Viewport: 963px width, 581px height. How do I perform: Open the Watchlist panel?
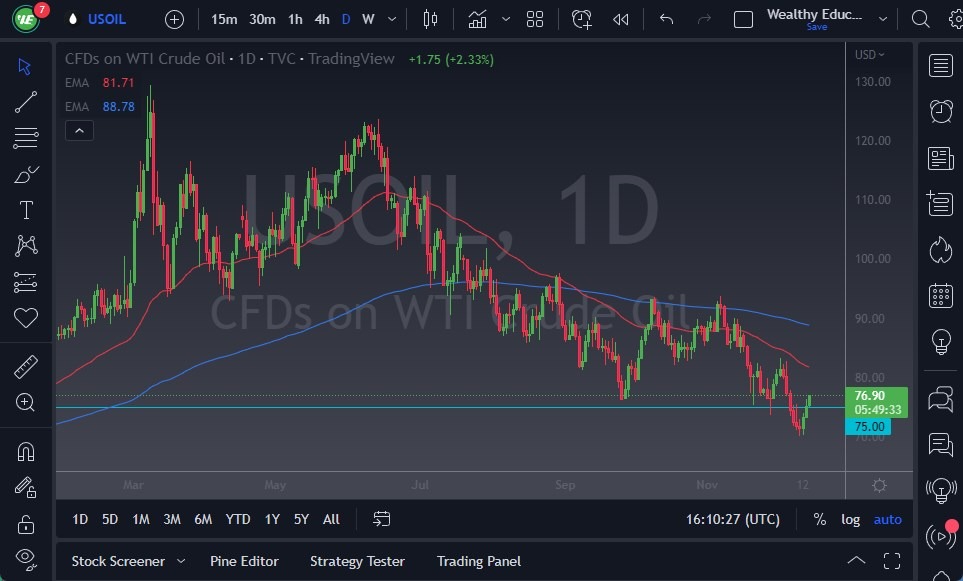coord(940,65)
